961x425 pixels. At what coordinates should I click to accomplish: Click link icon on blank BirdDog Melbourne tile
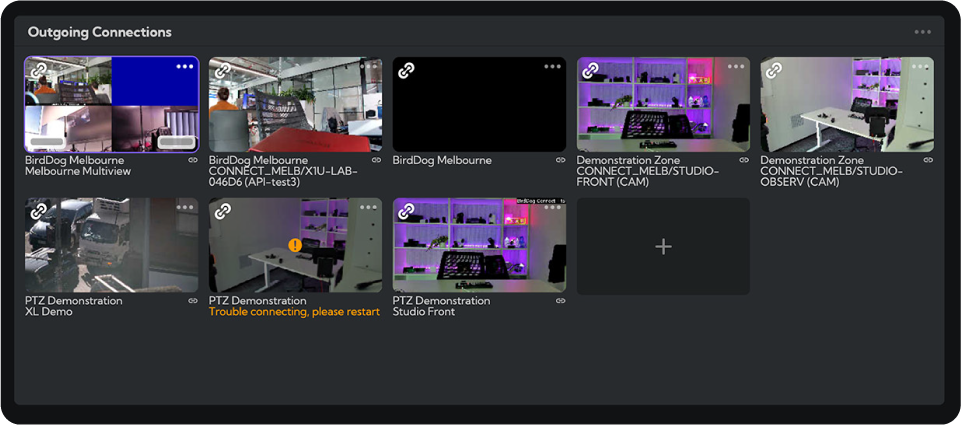tap(406, 71)
